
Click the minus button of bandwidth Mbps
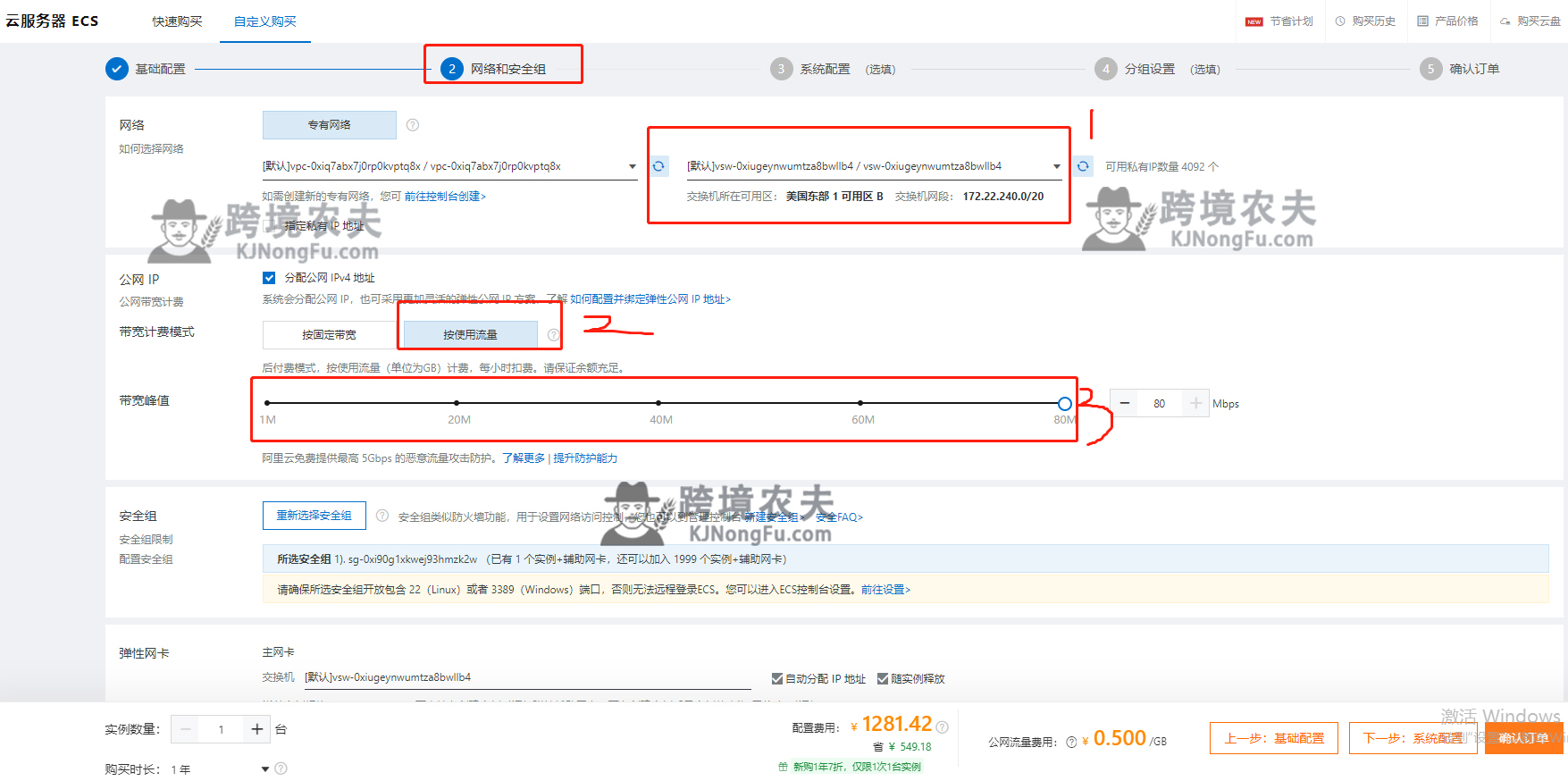pos(1125,404)
